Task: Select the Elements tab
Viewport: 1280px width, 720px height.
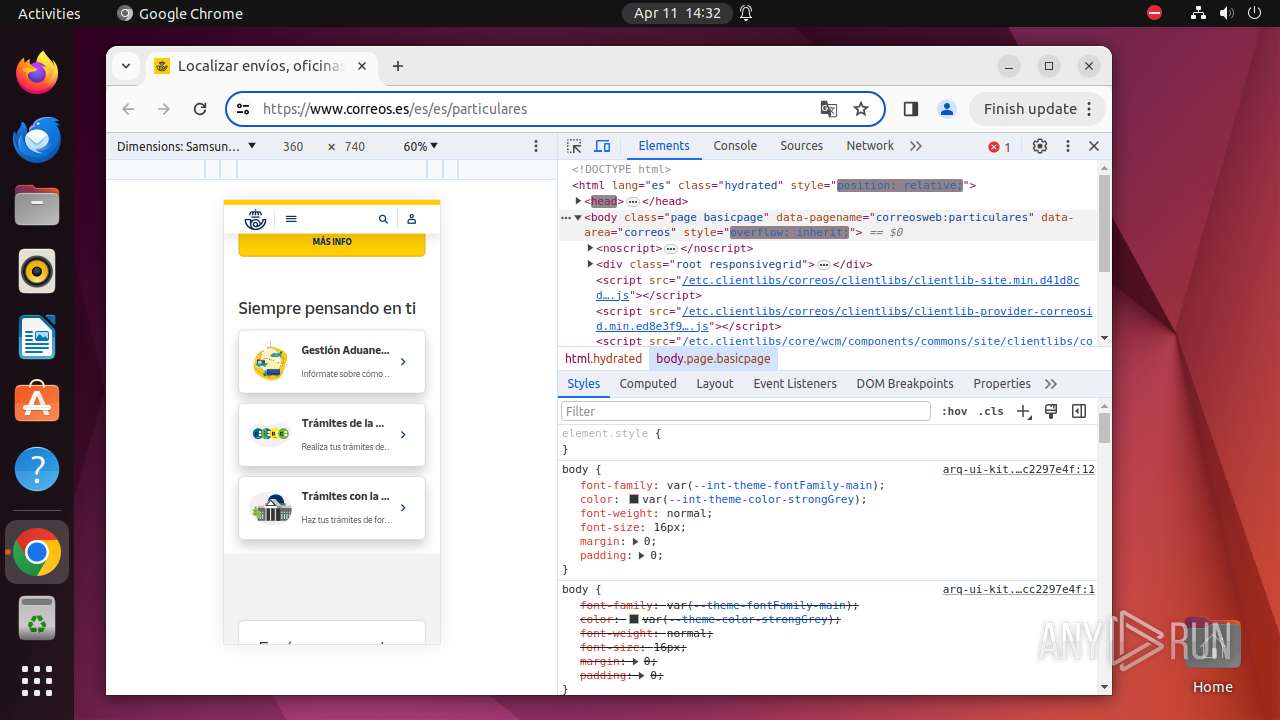Action: click(664, 146)
